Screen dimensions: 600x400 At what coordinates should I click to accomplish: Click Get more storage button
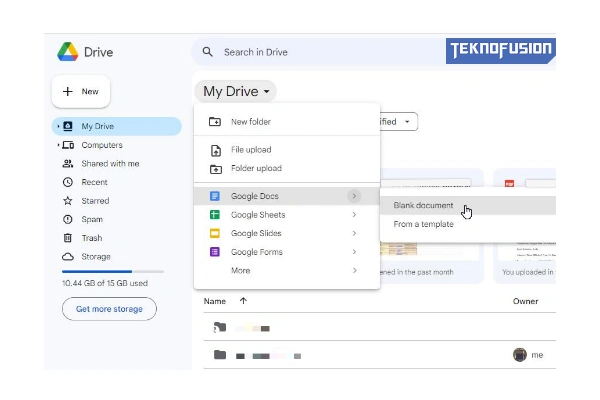pos(109,309)
